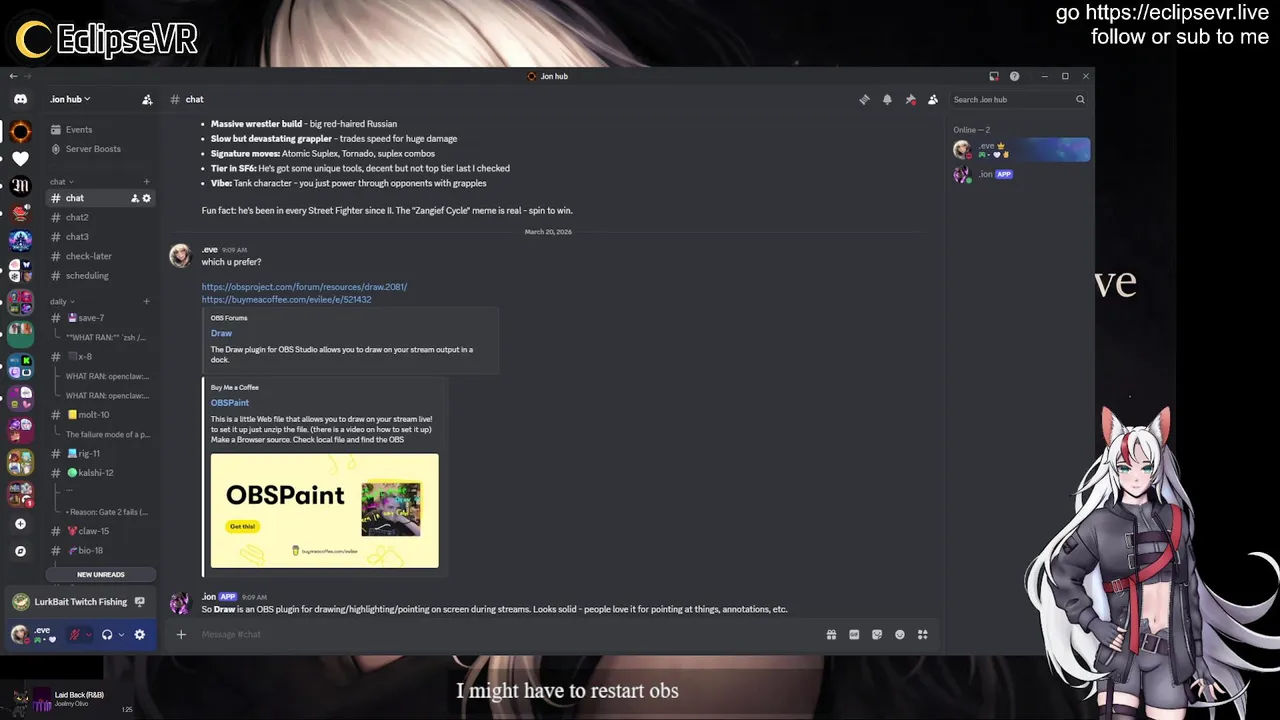Open the OBSPaint preview image
This screenshot has height=720, width=1280.
coord(324,511)
